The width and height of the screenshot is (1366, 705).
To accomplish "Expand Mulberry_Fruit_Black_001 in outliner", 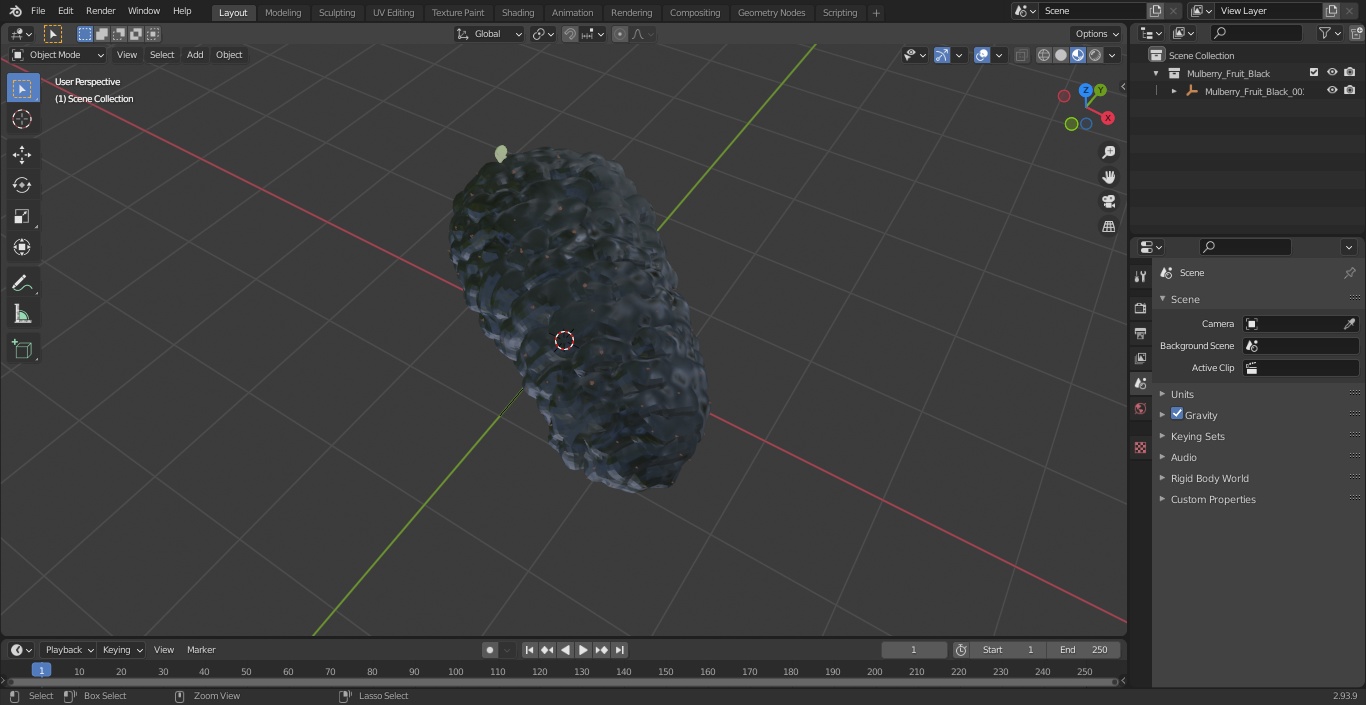I will click(x=1174, y=91).
